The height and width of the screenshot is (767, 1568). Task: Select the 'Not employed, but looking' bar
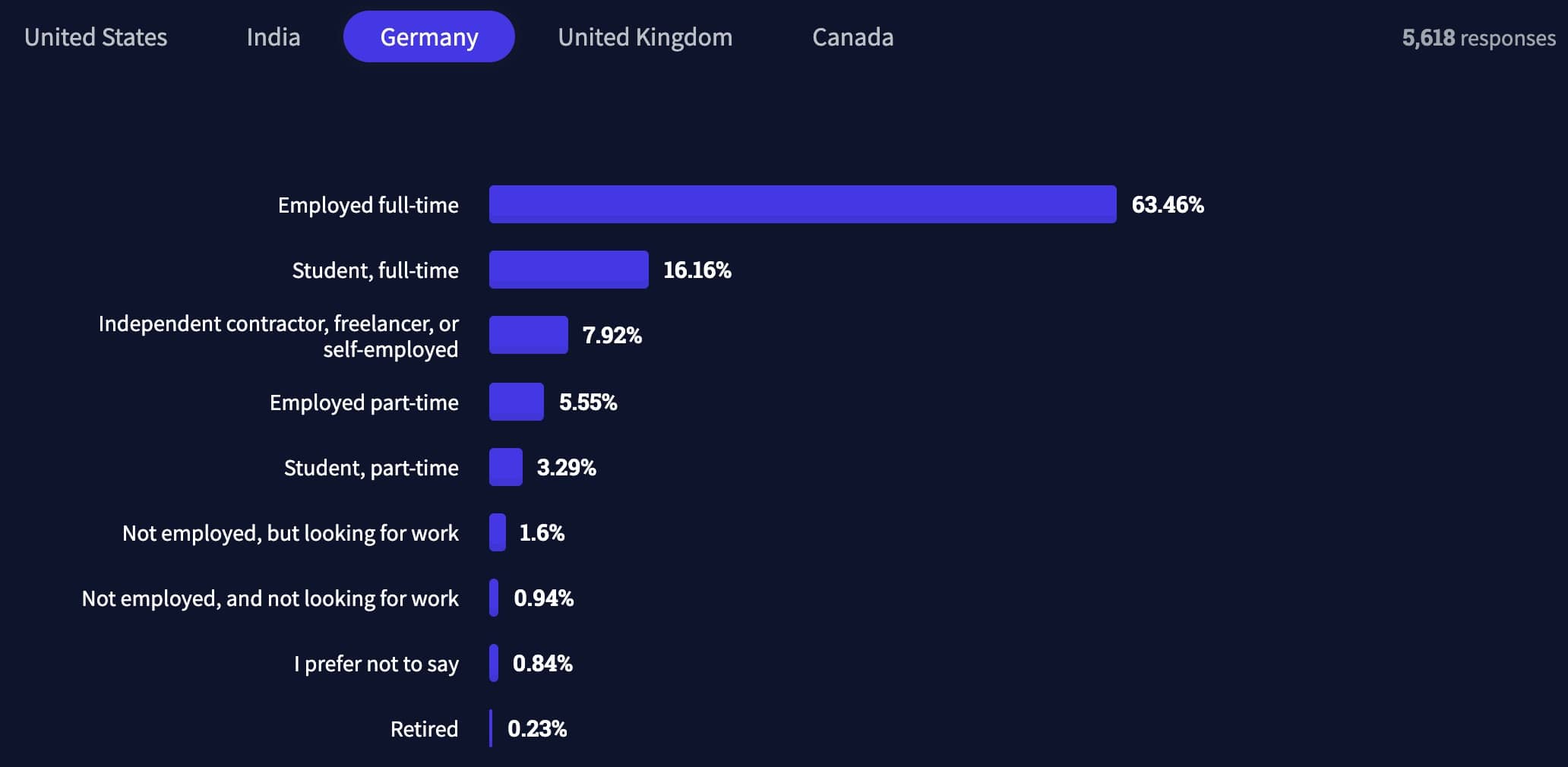tap(498, 532)
